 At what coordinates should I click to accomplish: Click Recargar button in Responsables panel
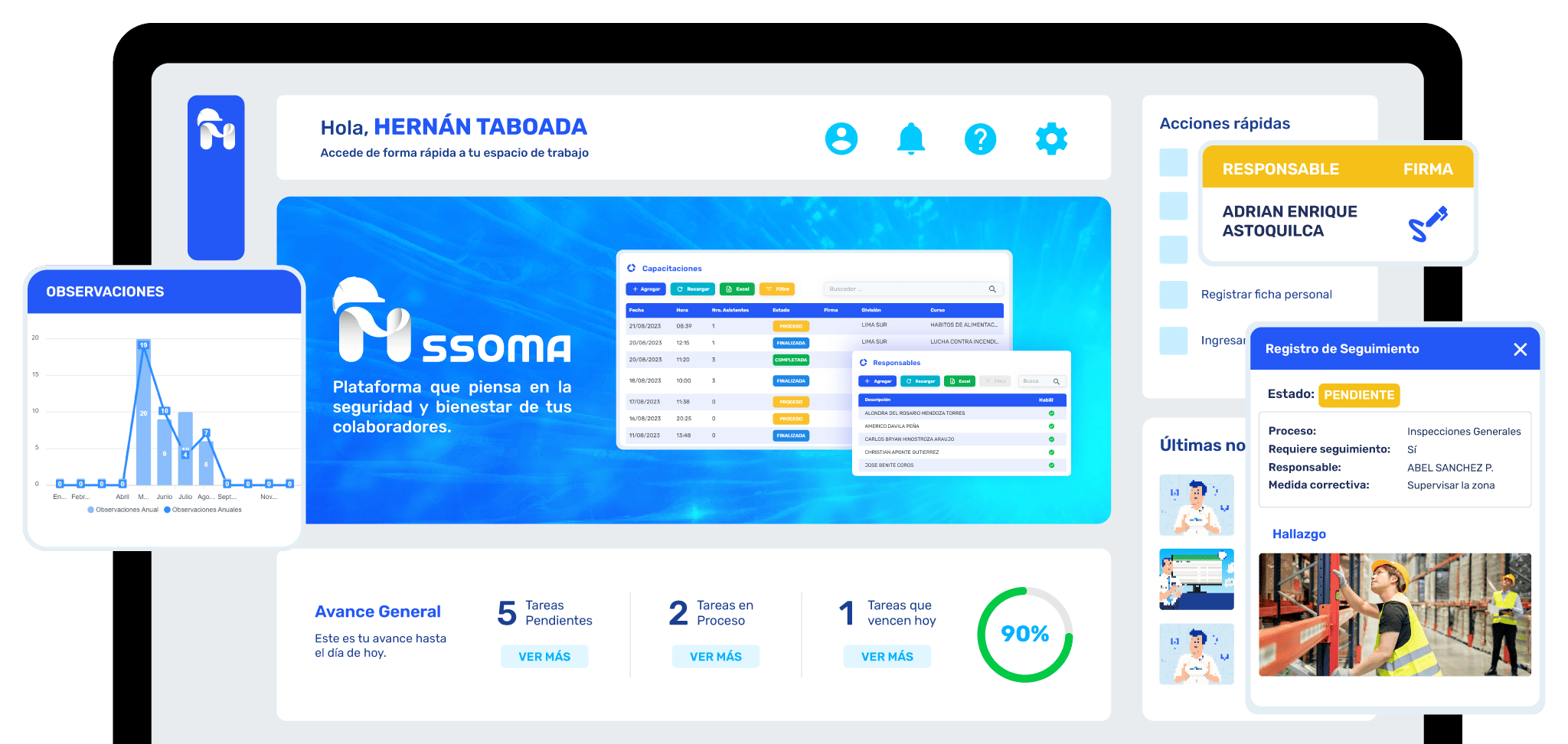click(x=920, y=381)
